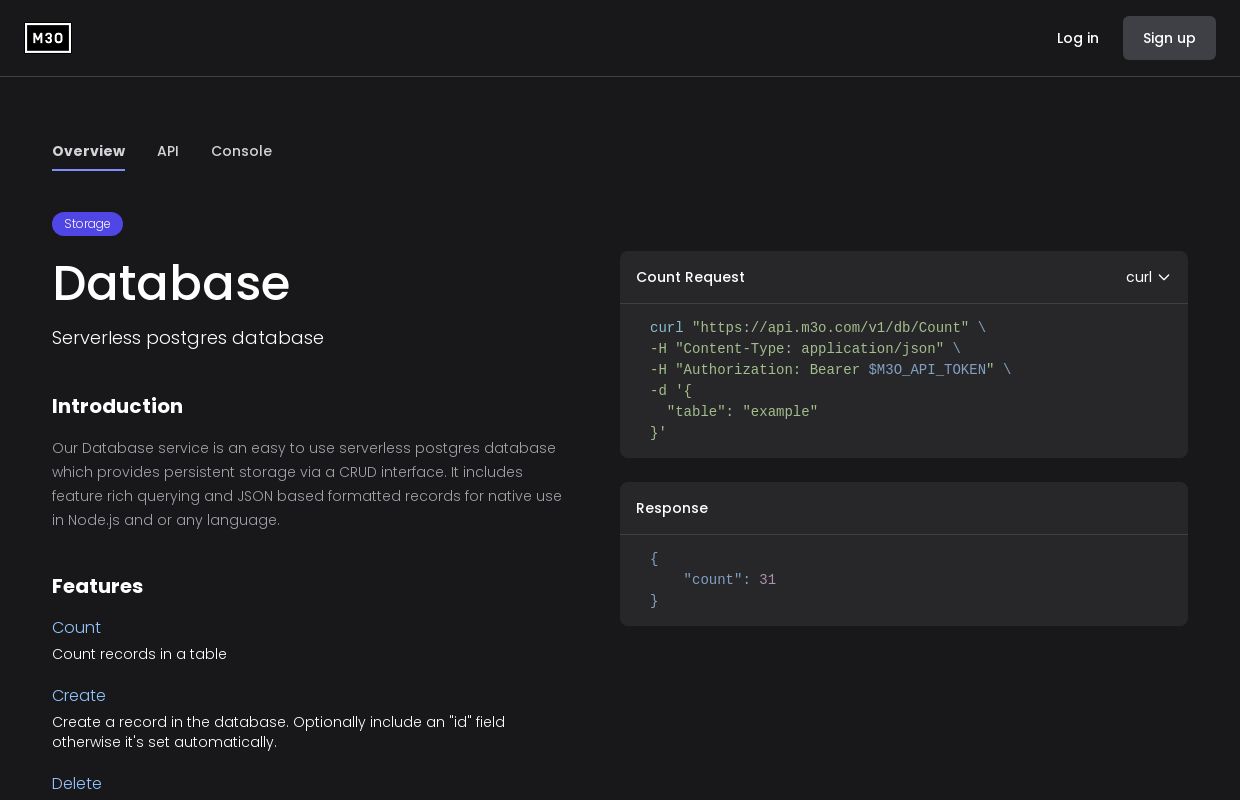The image size is (1240, 800).
Task: Click the 'Create a record in the database' description
Action: point(278,732)
